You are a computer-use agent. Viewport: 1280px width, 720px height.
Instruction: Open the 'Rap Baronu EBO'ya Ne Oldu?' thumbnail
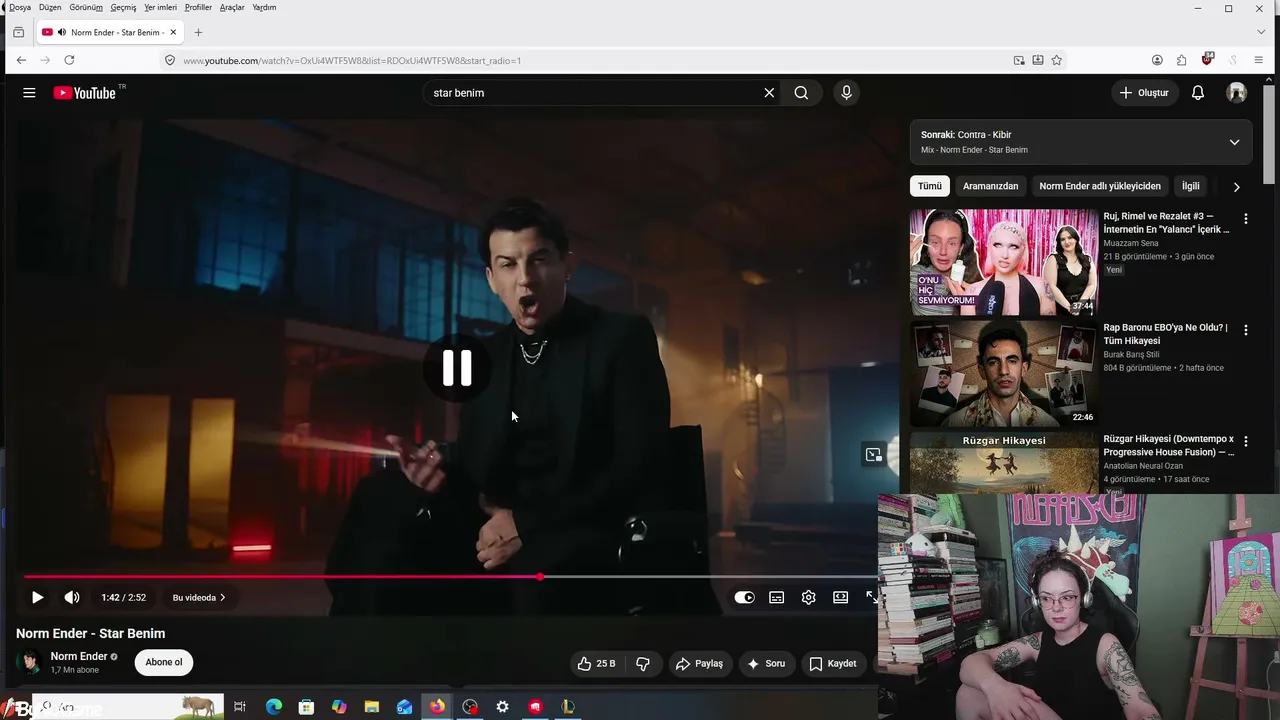tap(1003, 373)
